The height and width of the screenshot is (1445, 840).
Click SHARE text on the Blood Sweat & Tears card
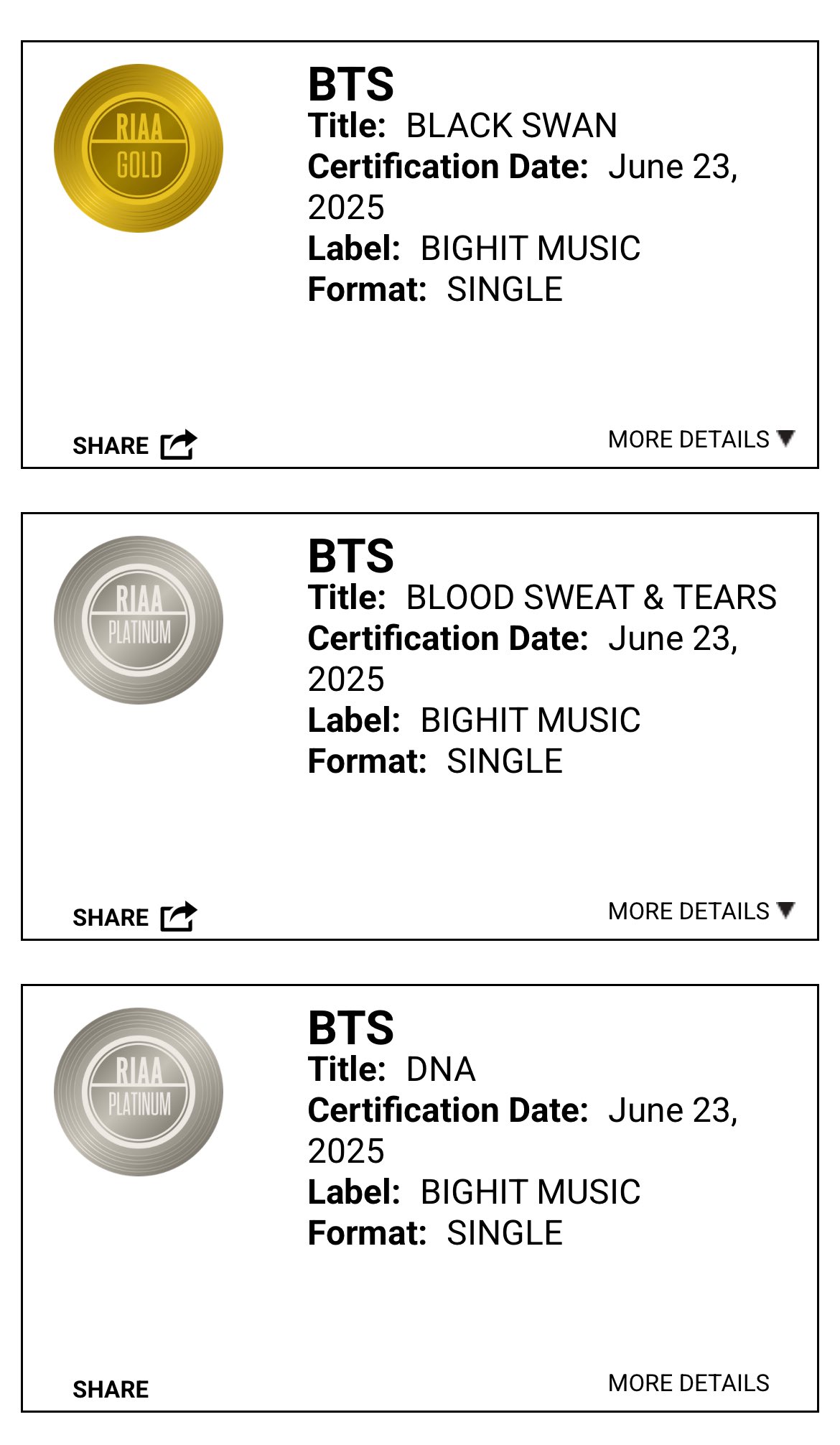[x=111, y=918]
